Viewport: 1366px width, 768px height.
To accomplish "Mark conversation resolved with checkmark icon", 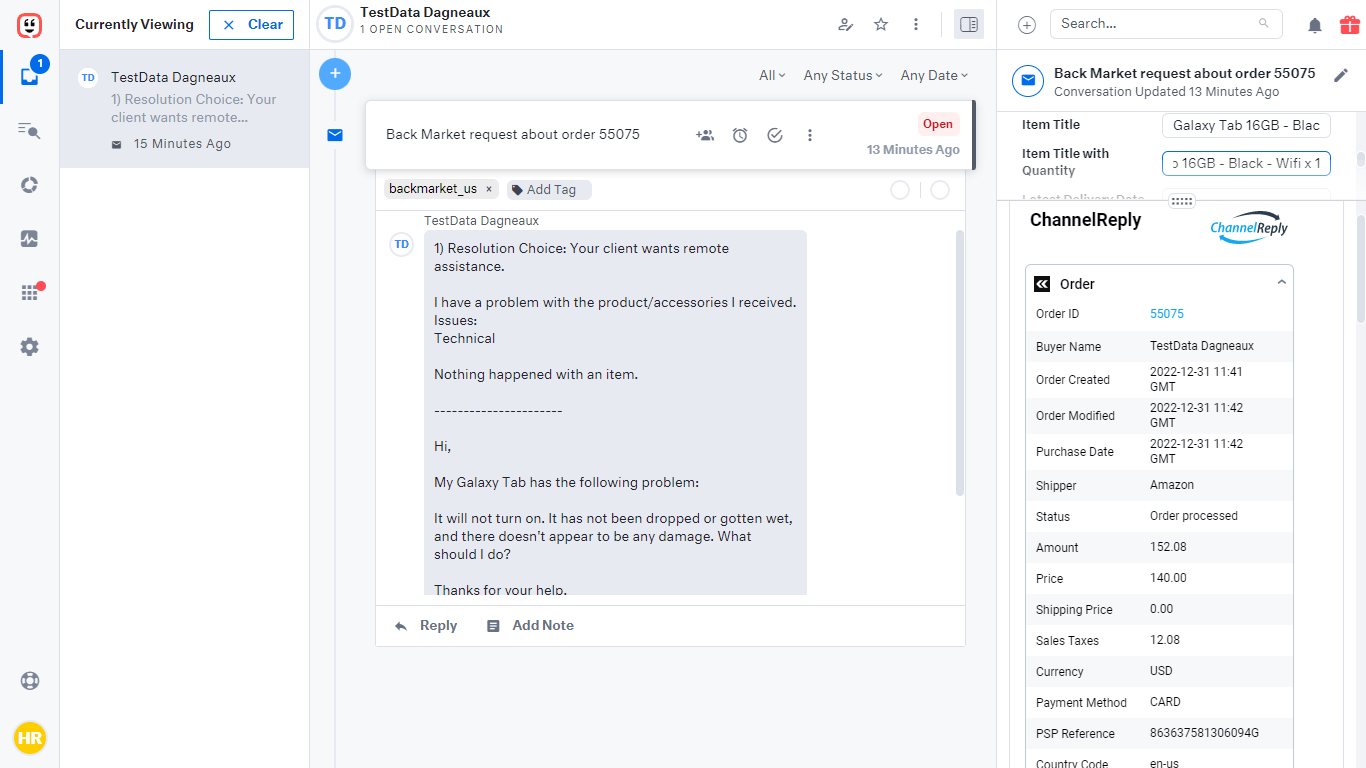I will click(x=775, y=135).
